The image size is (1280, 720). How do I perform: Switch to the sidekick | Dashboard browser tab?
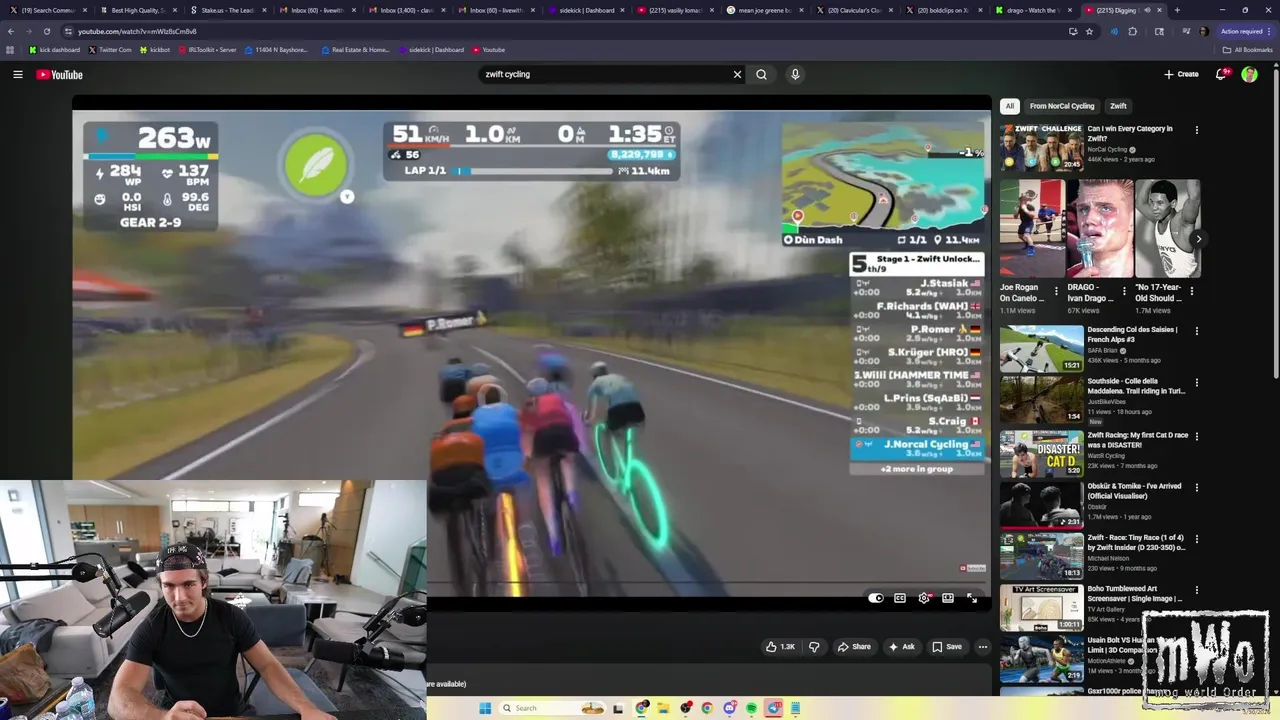point(587,10)
